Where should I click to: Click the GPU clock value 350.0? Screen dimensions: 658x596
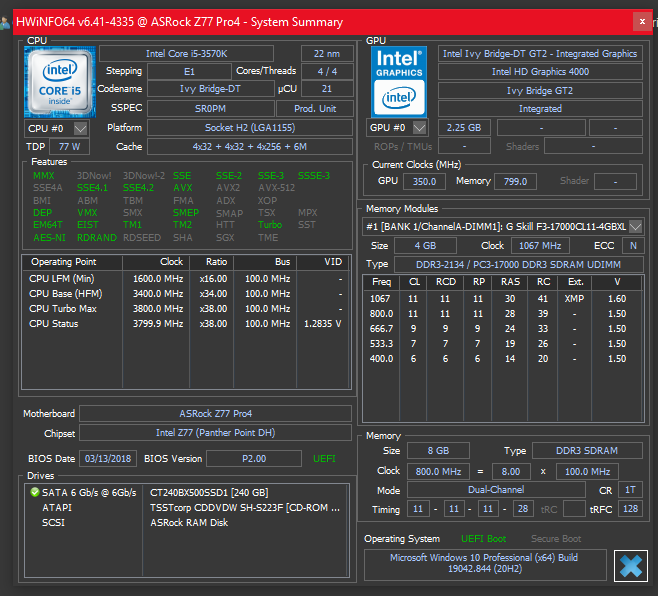tap(424, 182)
